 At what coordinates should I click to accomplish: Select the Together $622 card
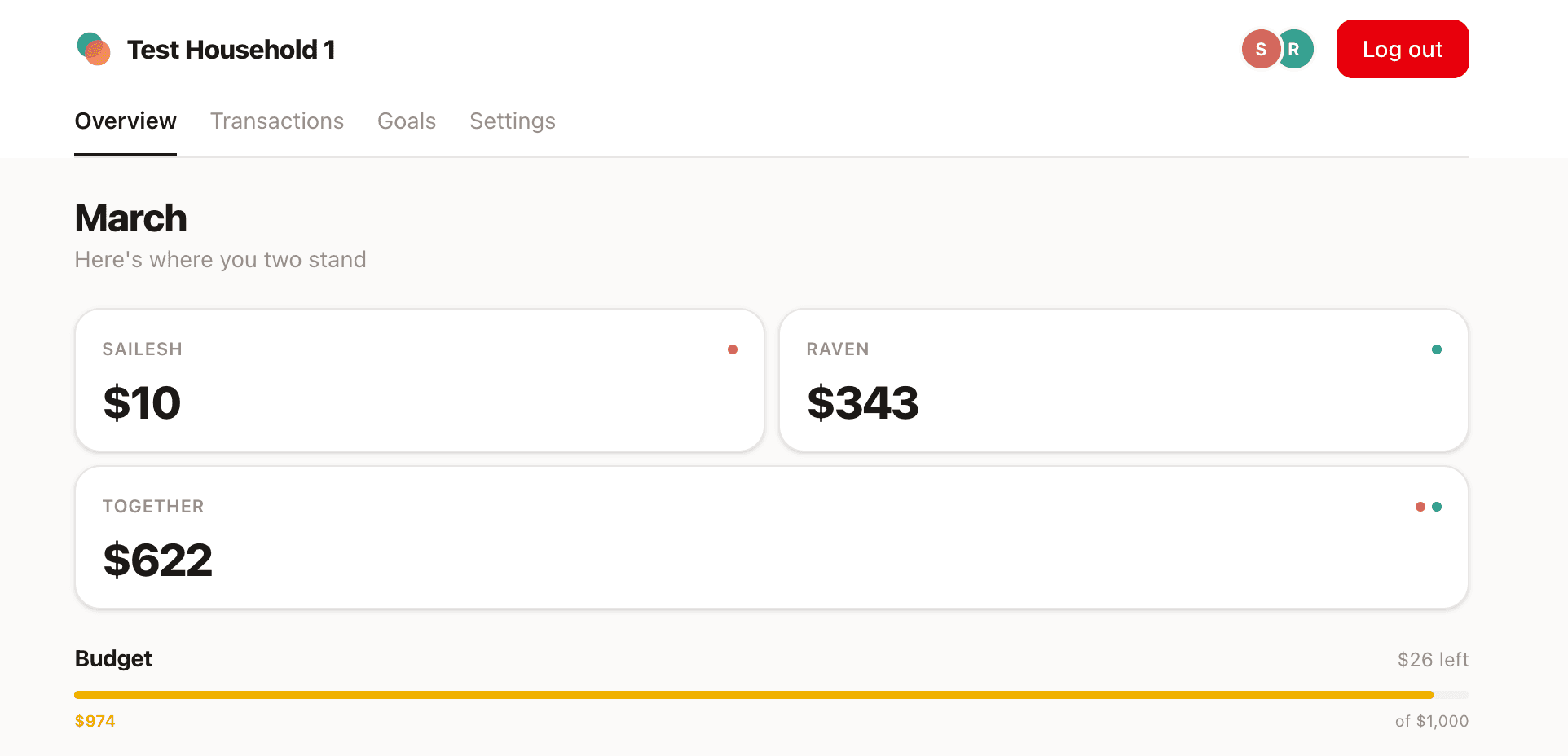point(771,536)
